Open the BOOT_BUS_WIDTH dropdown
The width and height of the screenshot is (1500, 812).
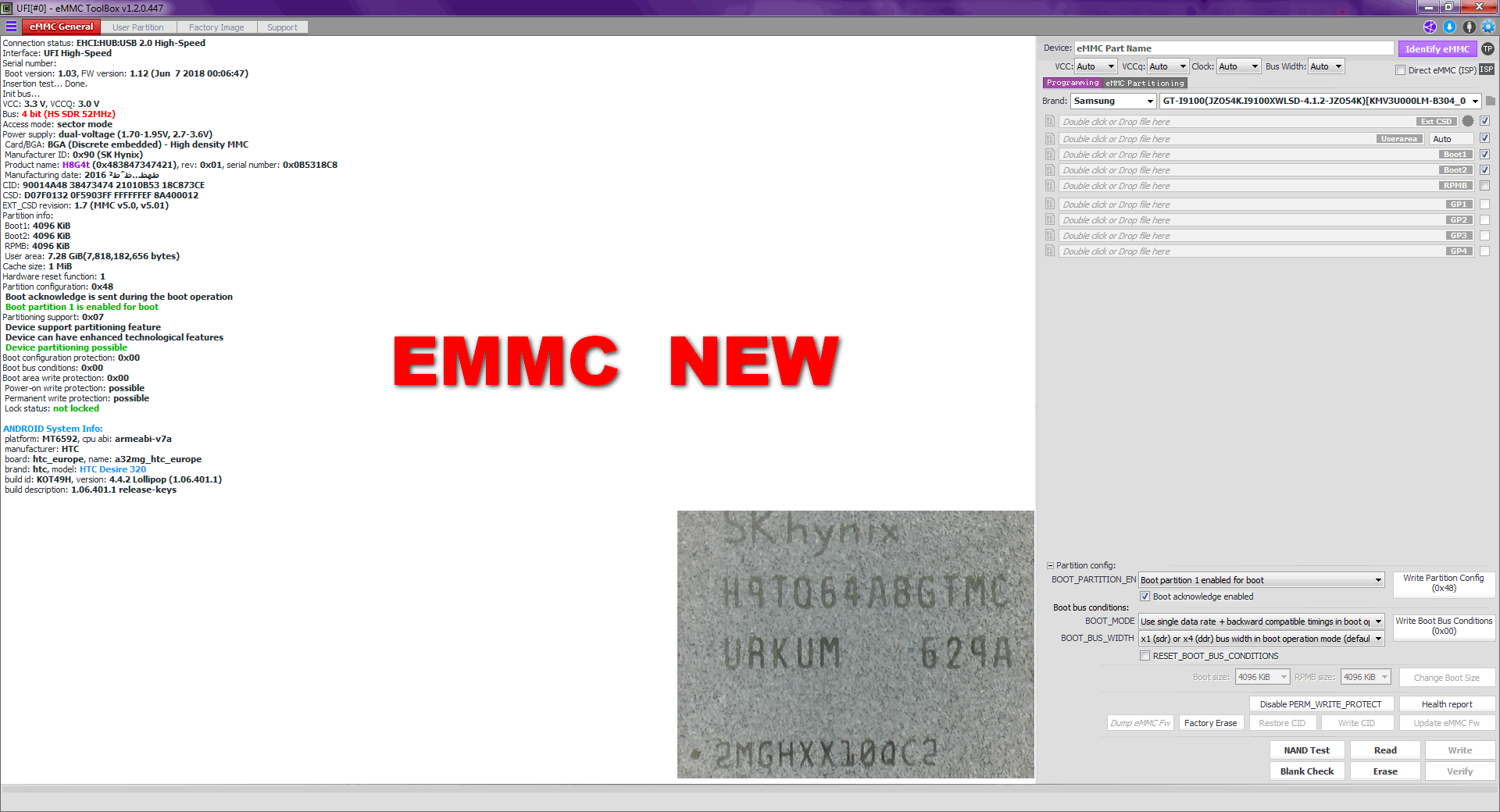pos(1261,639)
